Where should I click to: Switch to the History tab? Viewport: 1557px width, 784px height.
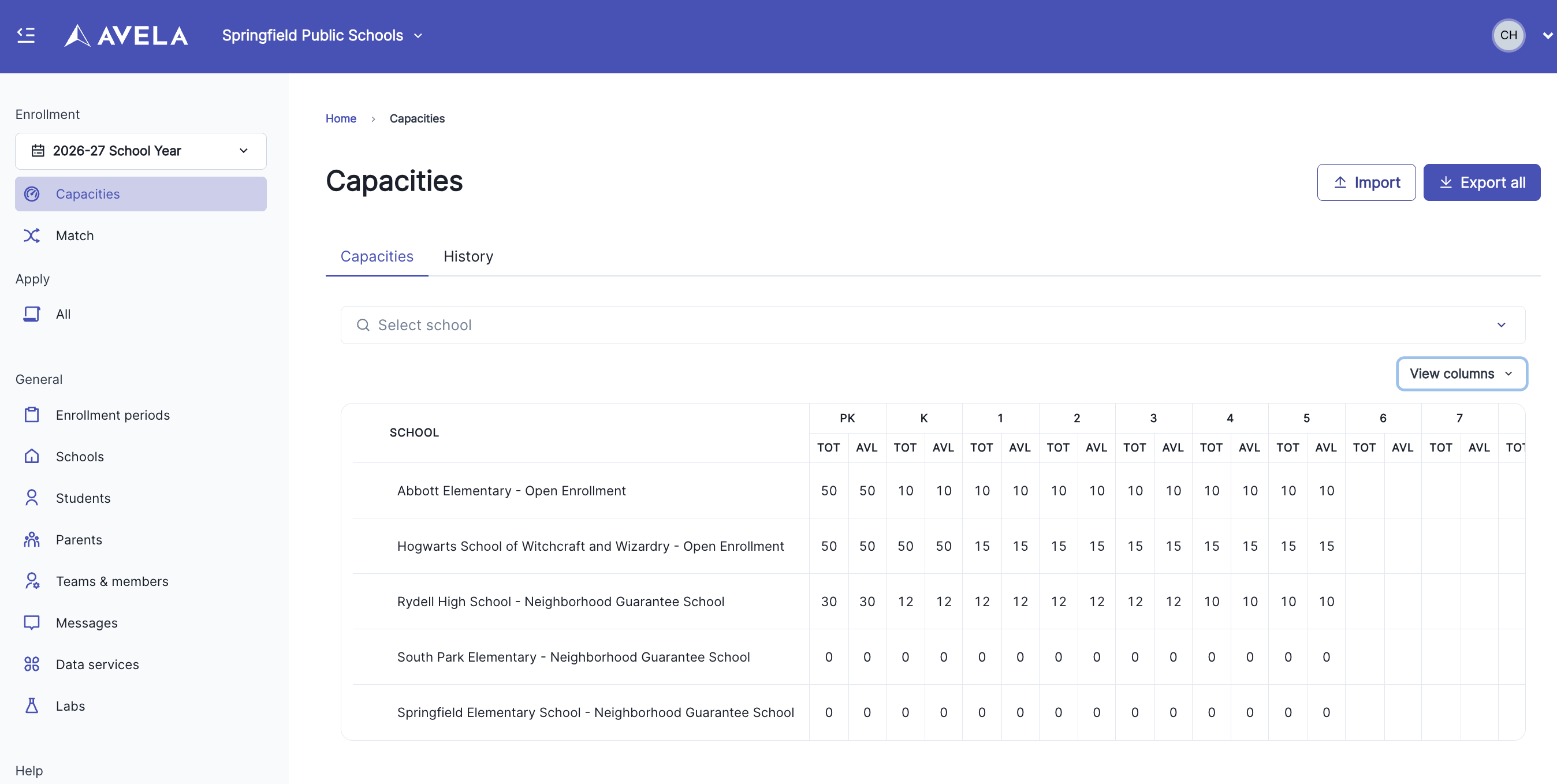[468, 257]
